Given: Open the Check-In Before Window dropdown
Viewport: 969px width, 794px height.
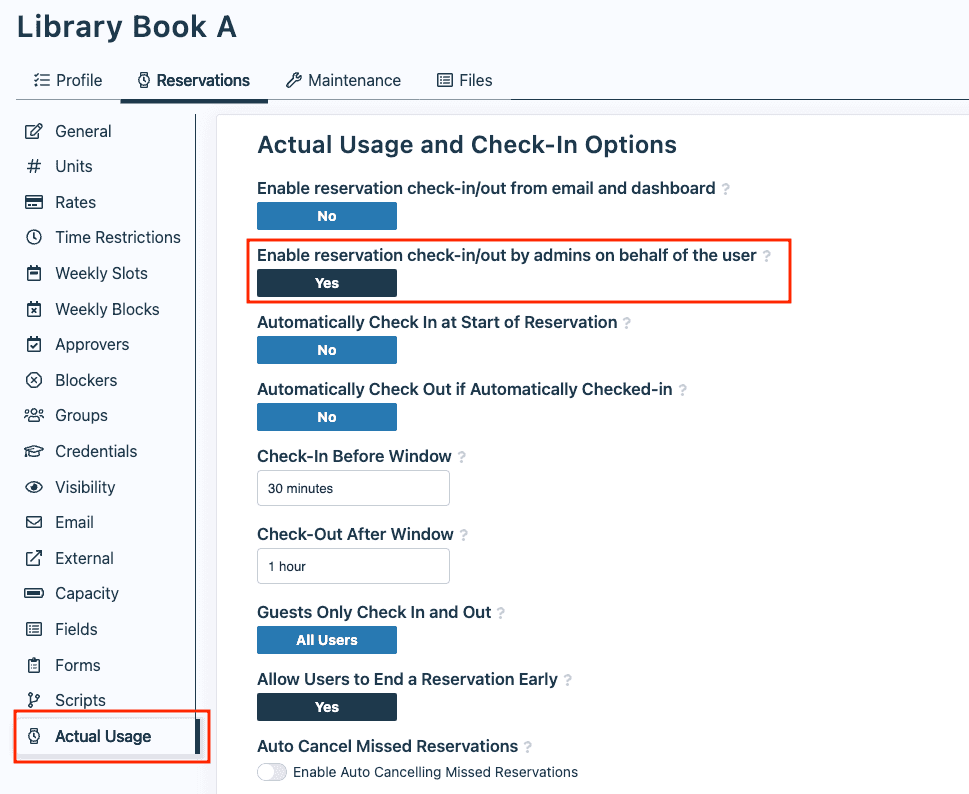Looking at the screenshot, I should [353, 488].
